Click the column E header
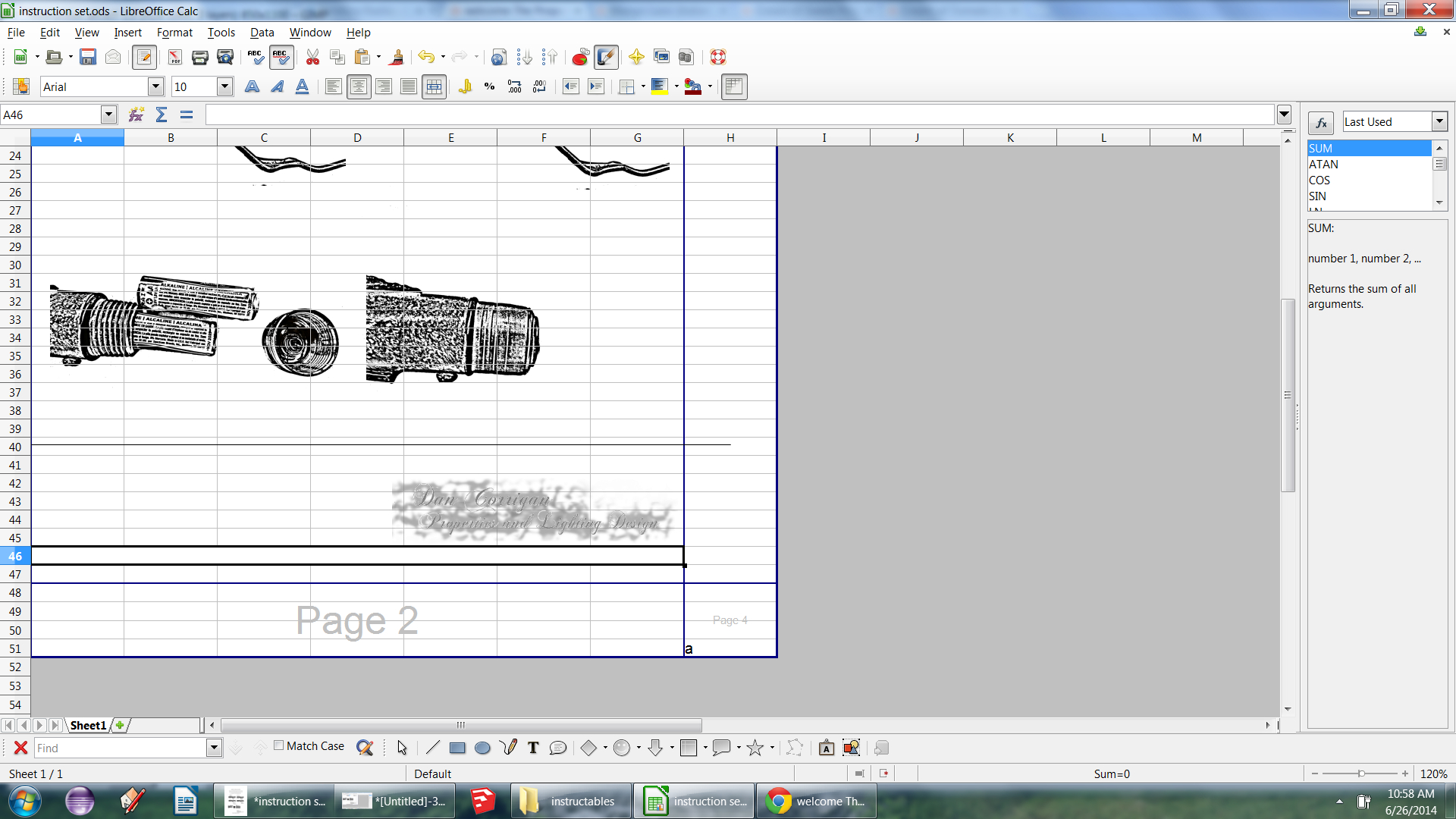The height and width of the screenshot is (819, 1456). (450, 137)
